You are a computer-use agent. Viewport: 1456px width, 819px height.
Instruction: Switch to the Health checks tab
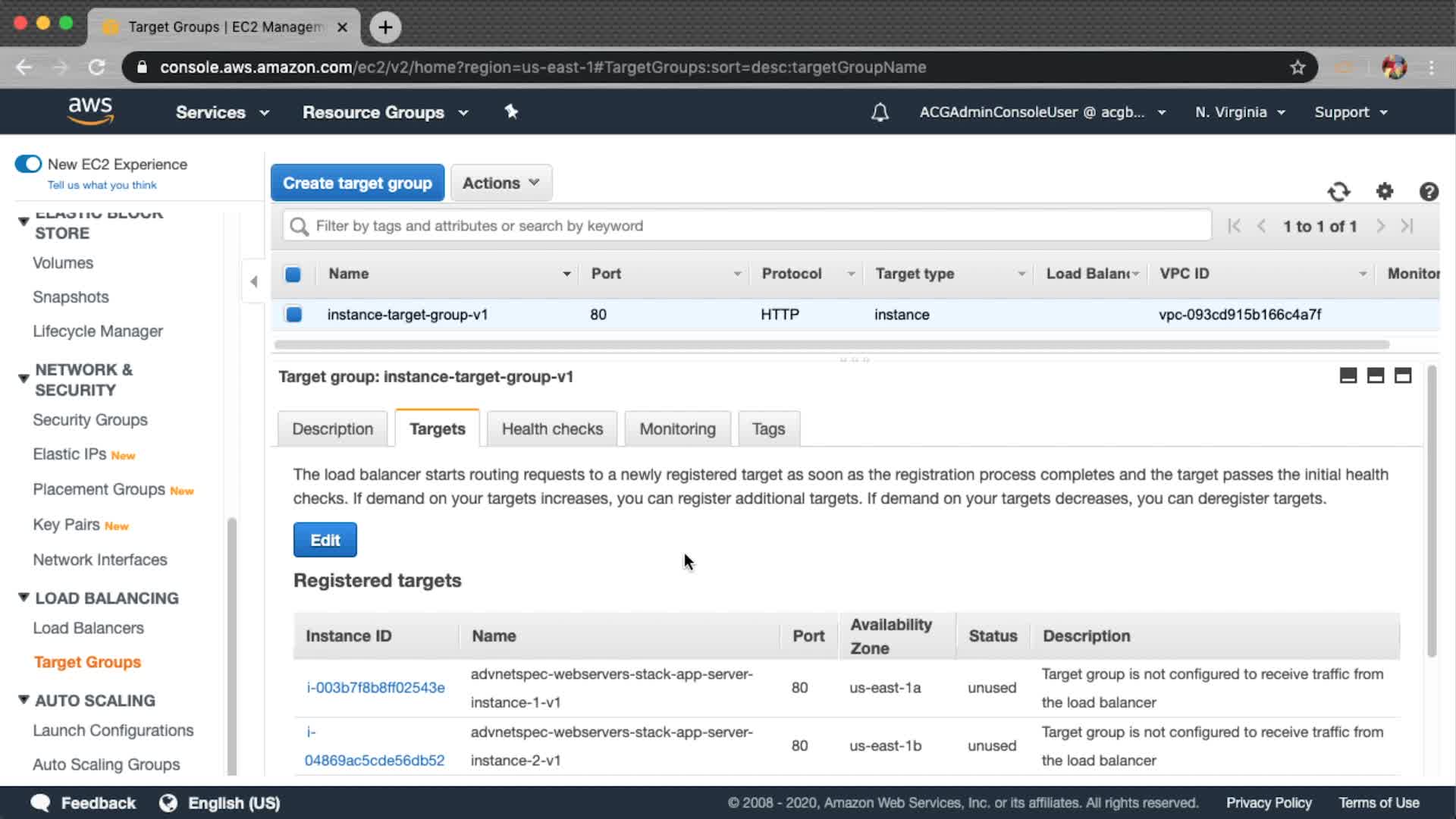click(x=552, y=429)
